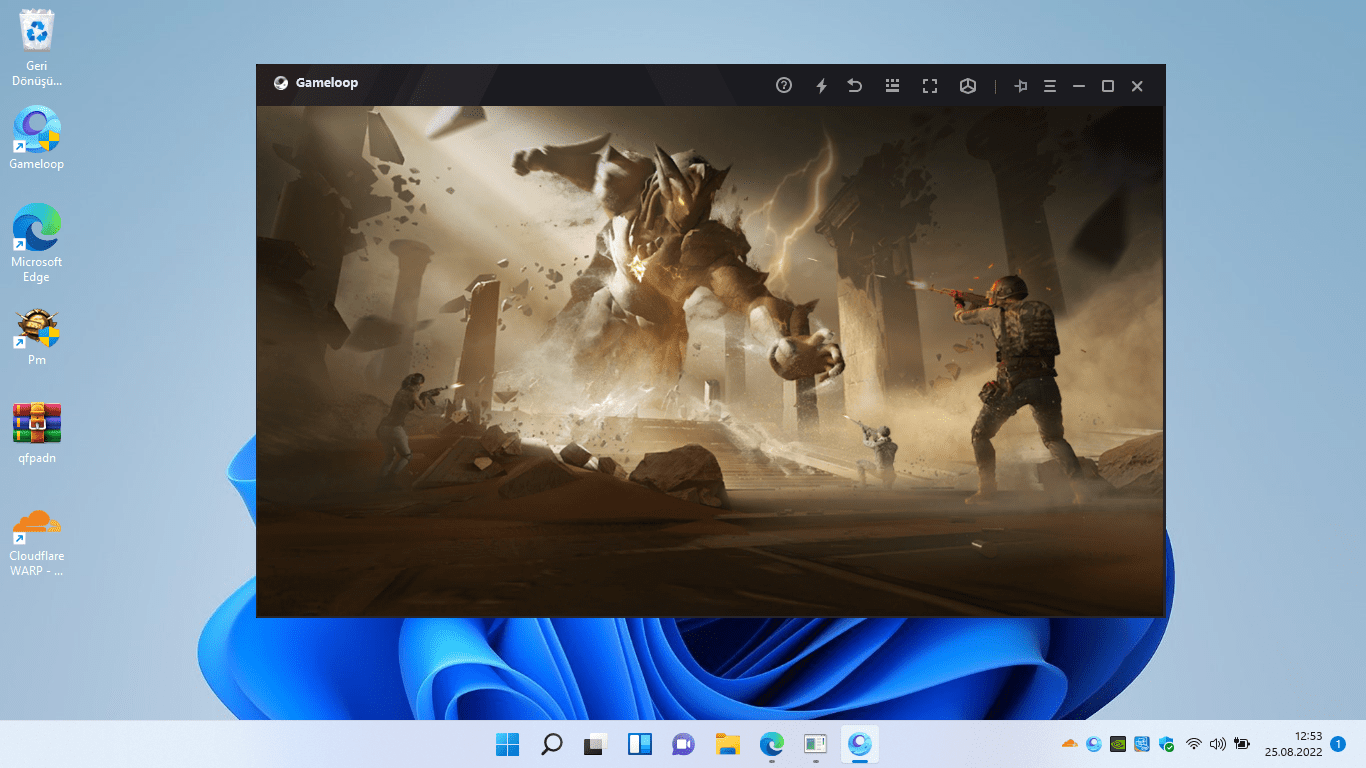This screenshot has height=768, width=1366.
Task: Minimize the Gameloop window
Action: point(1079,86)
